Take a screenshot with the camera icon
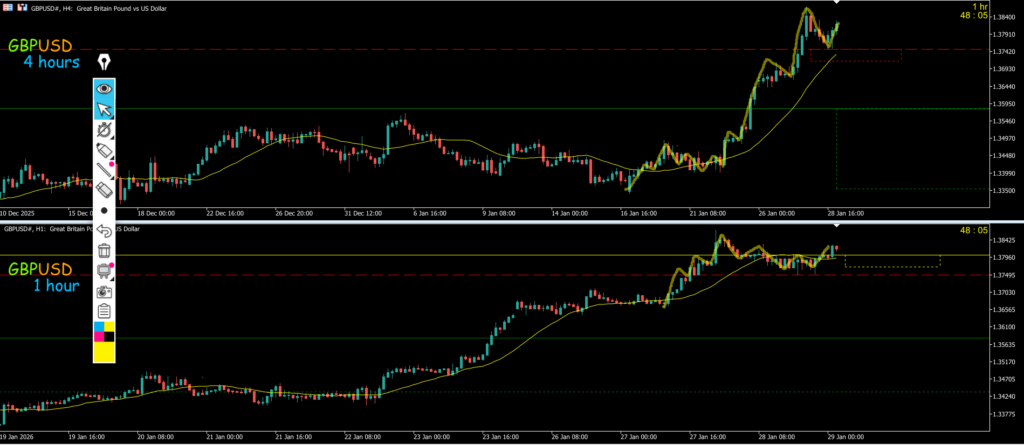 104,291
